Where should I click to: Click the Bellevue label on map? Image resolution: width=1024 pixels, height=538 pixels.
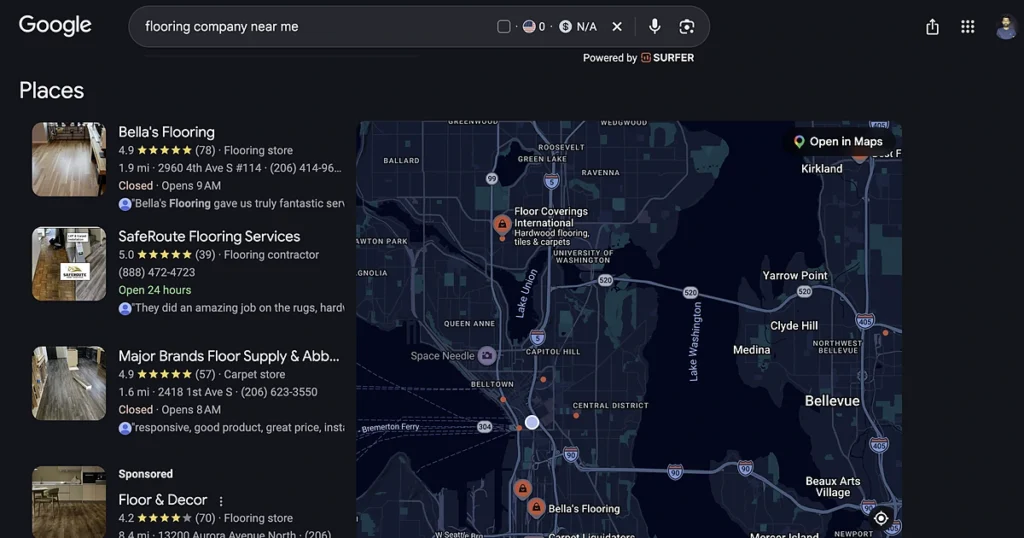[832, 401]
